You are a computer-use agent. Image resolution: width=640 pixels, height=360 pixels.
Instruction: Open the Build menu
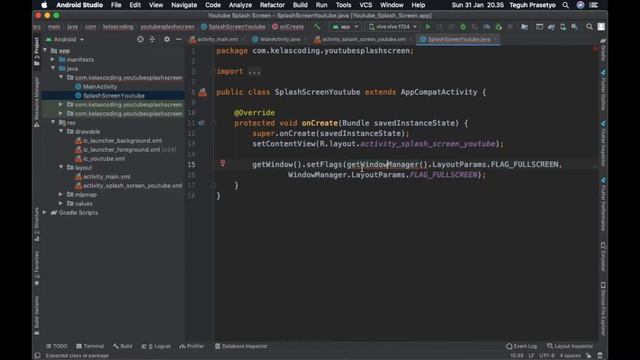click(300, 5)
